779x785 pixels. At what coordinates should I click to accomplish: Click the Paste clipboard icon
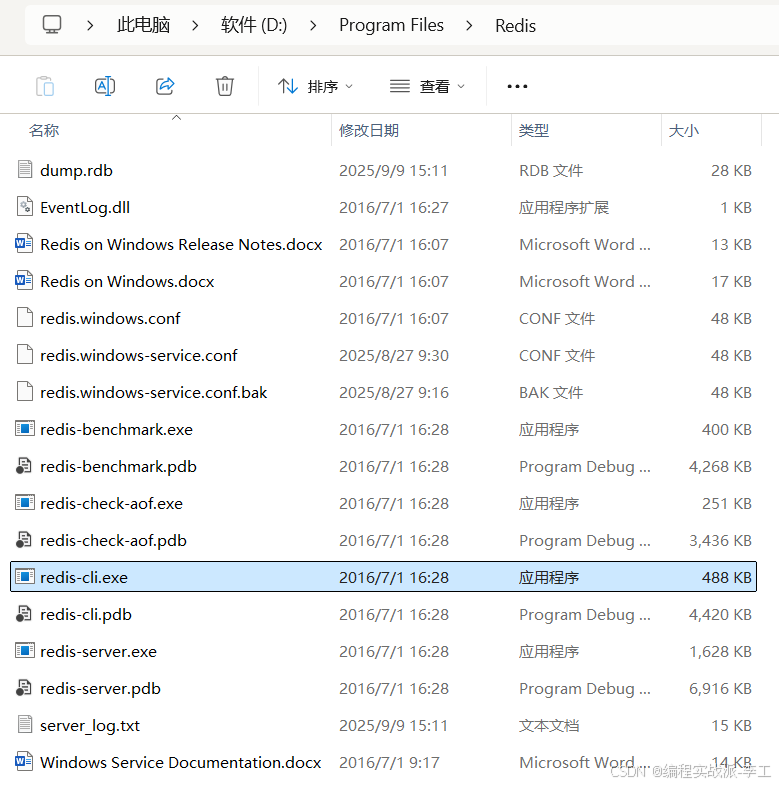tap(45, 86)
